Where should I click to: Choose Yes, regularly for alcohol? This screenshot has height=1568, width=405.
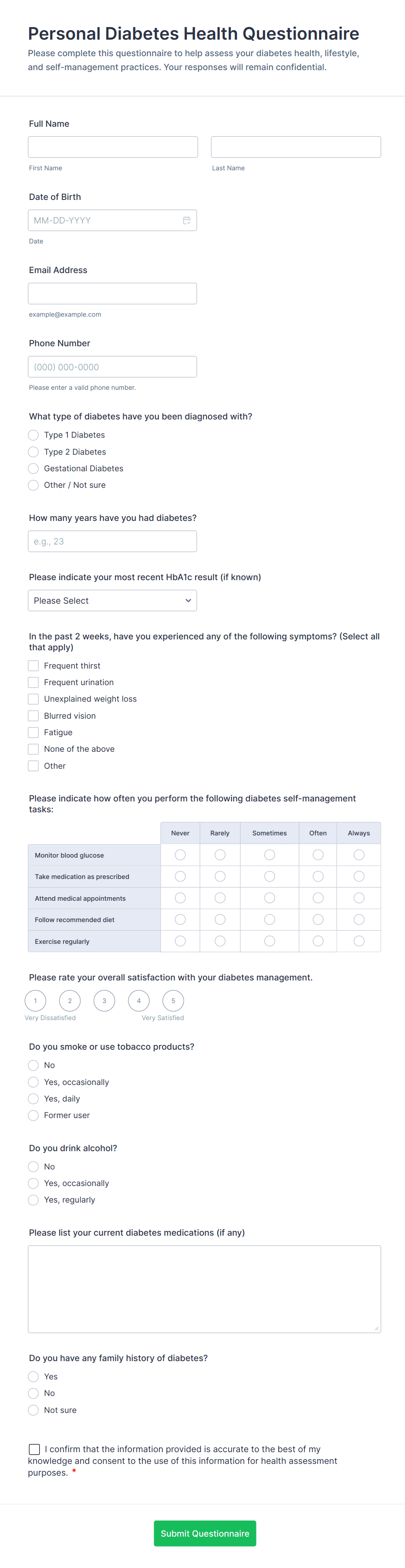click(x=34, y=1200)
